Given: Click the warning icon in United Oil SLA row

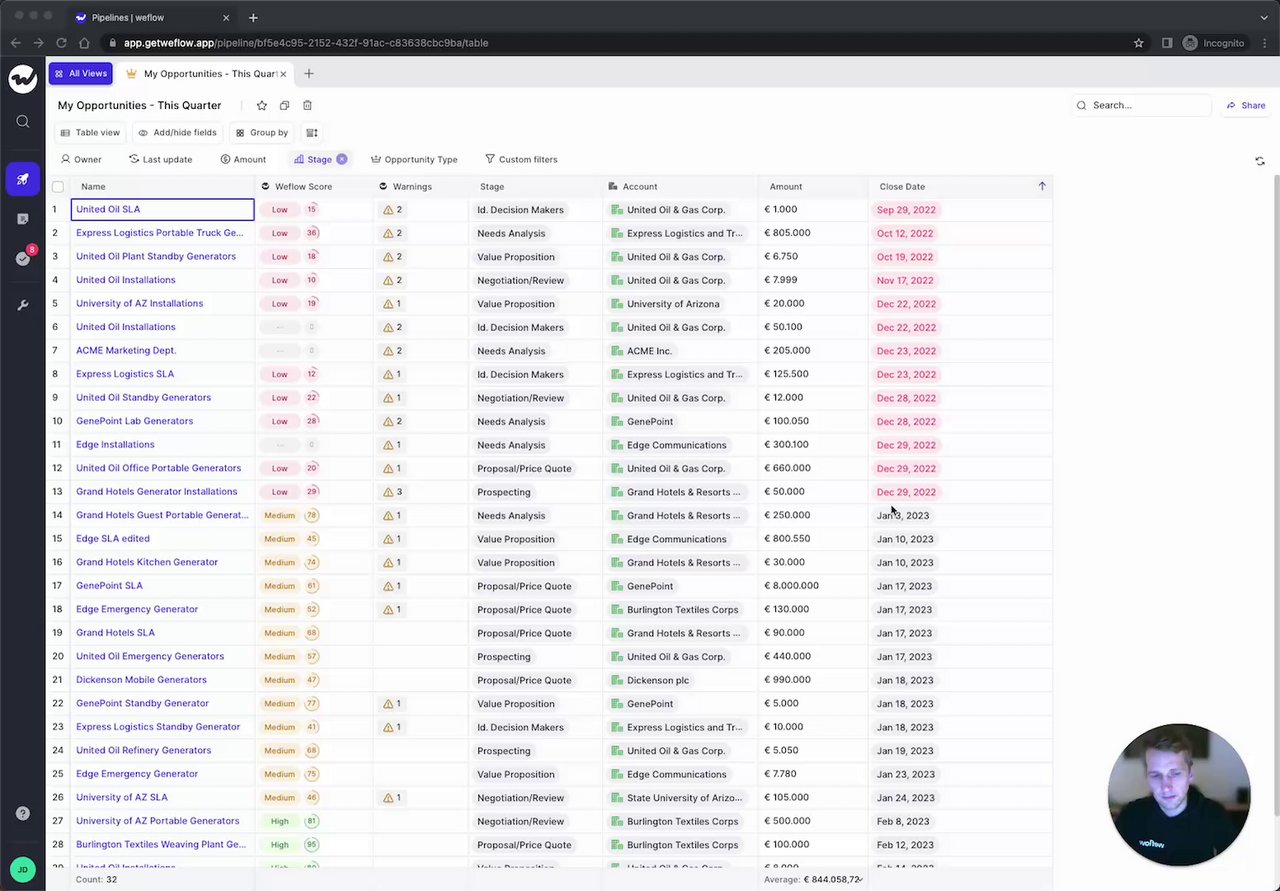Looking at the screenshot, I should pos(388,210).
